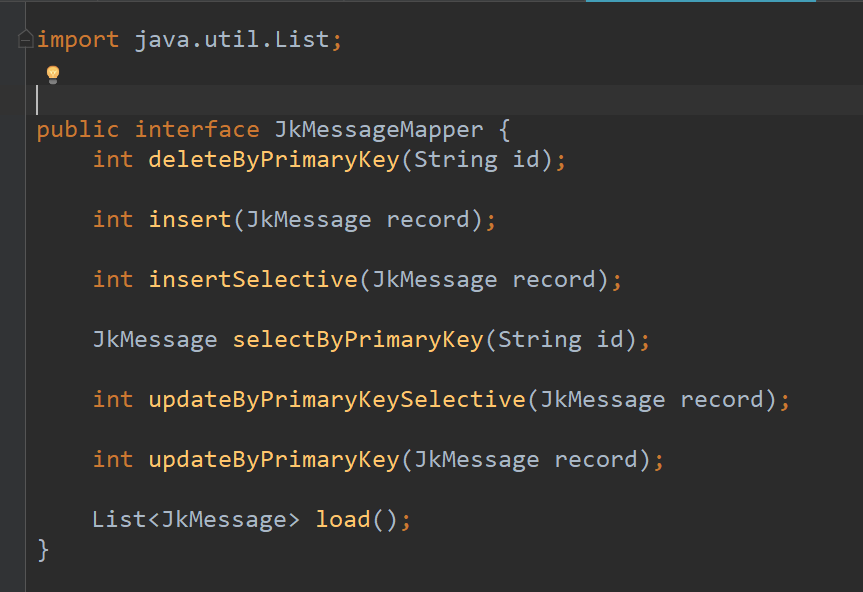This screenshot has width=863, height=592.
Task: Click the yellow lightbulb intention icon
Action: point(53,74)
